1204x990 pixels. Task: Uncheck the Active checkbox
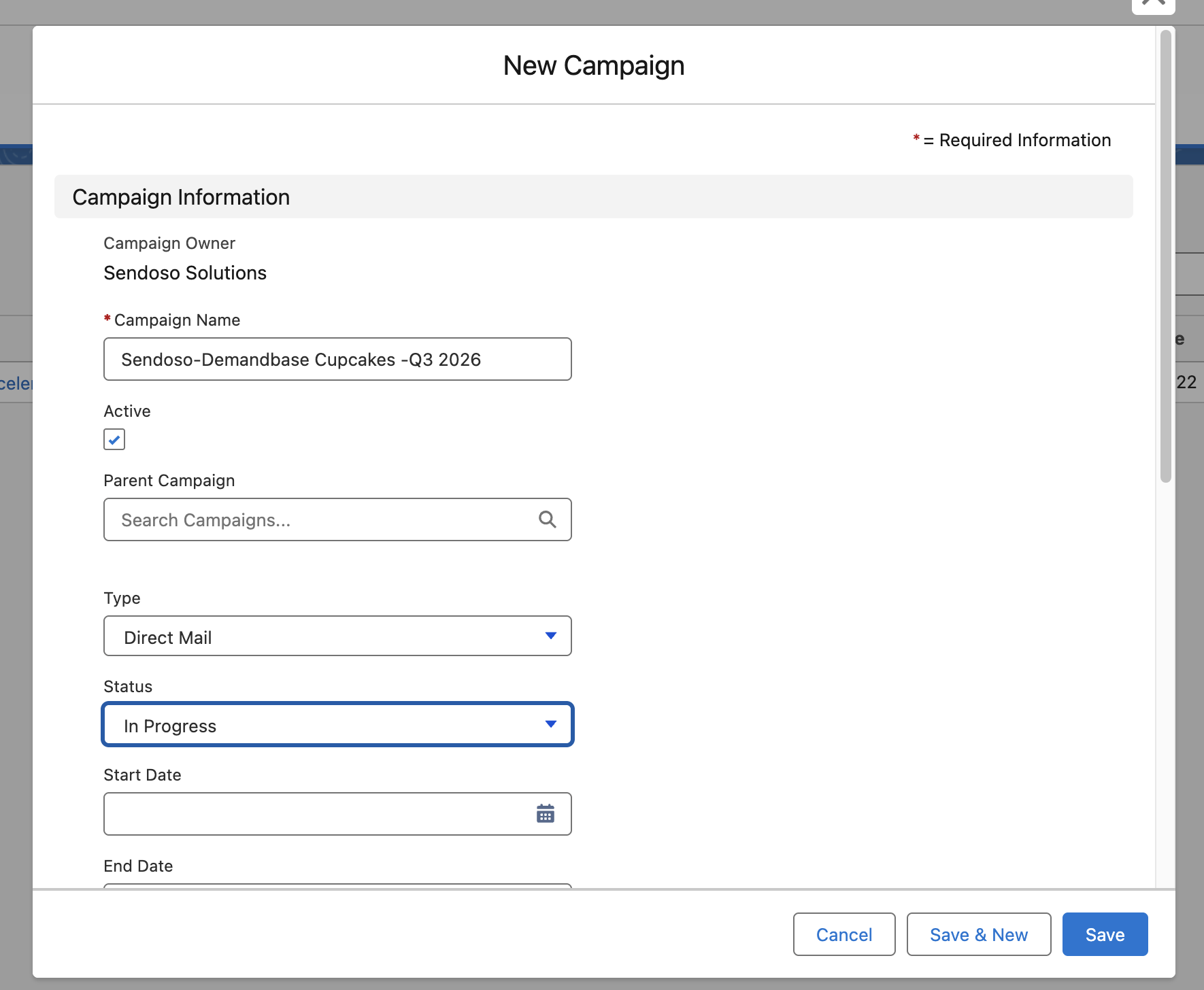(x=114, y=439)
